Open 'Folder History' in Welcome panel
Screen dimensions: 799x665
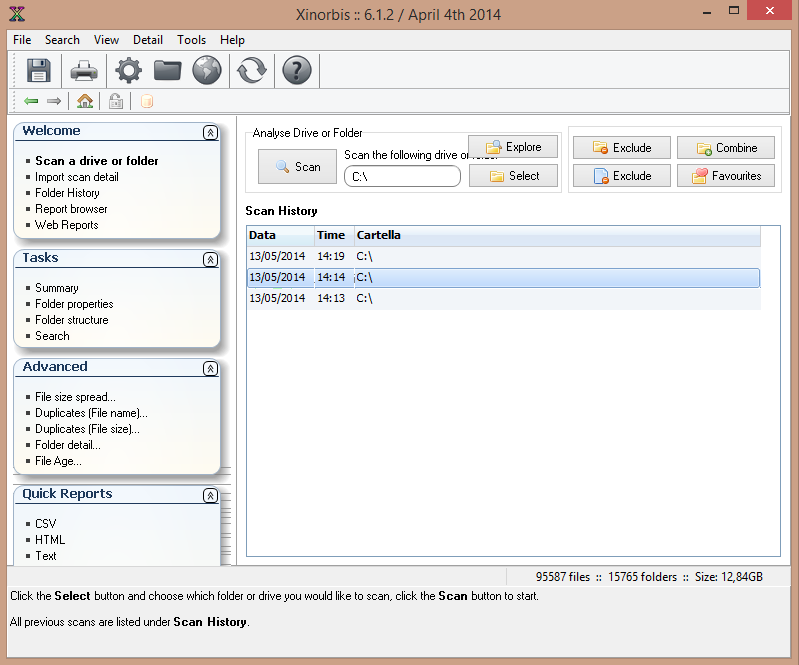[x=67, y=193]
